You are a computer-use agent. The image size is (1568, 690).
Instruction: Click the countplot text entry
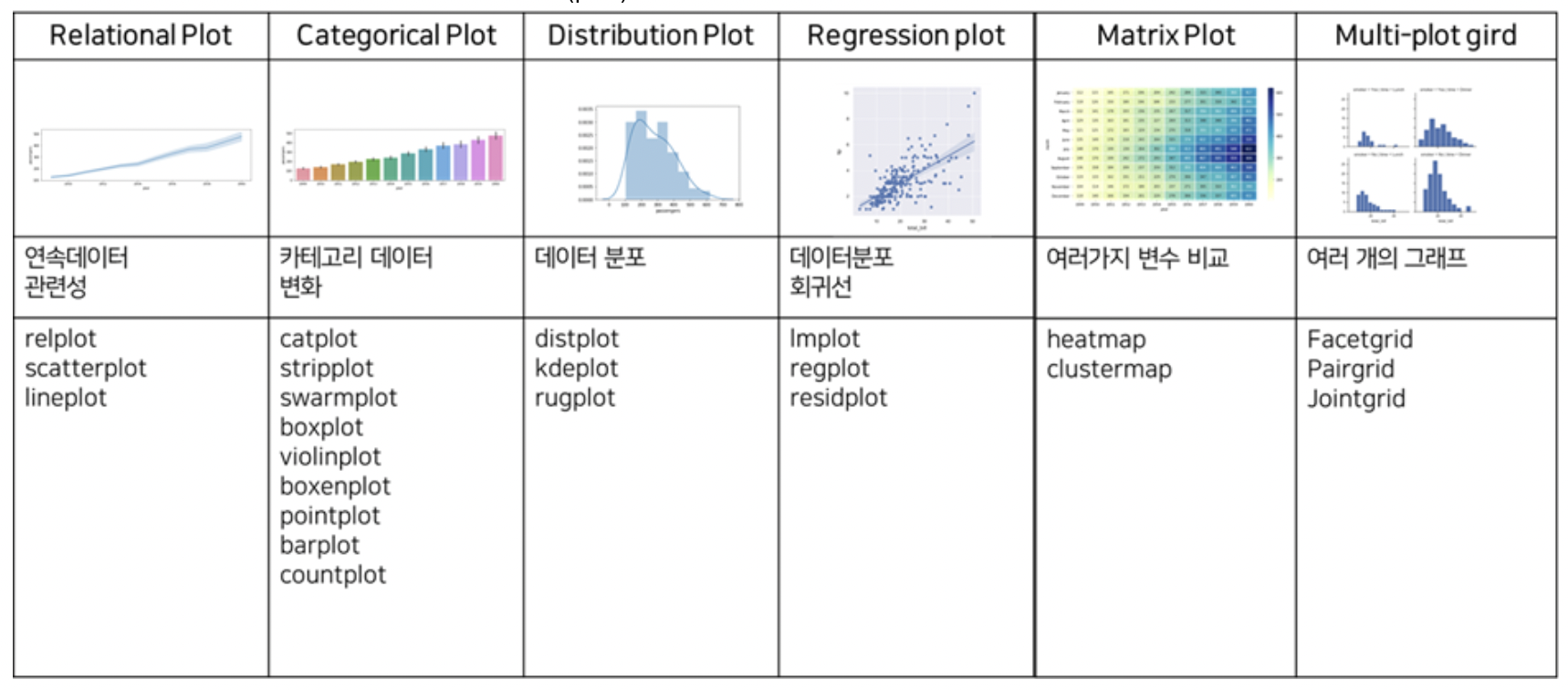tap(333, 575)
